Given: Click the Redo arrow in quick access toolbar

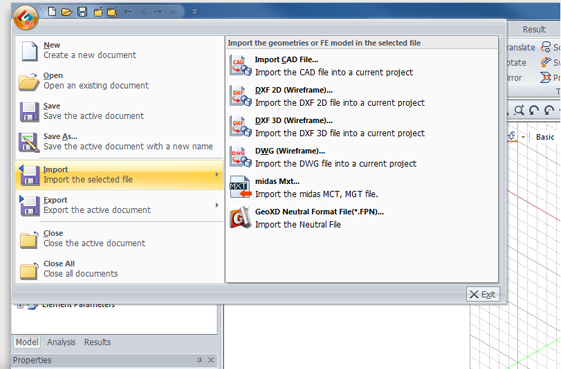Looking at the screenshot, I should [x=158, y=12].
